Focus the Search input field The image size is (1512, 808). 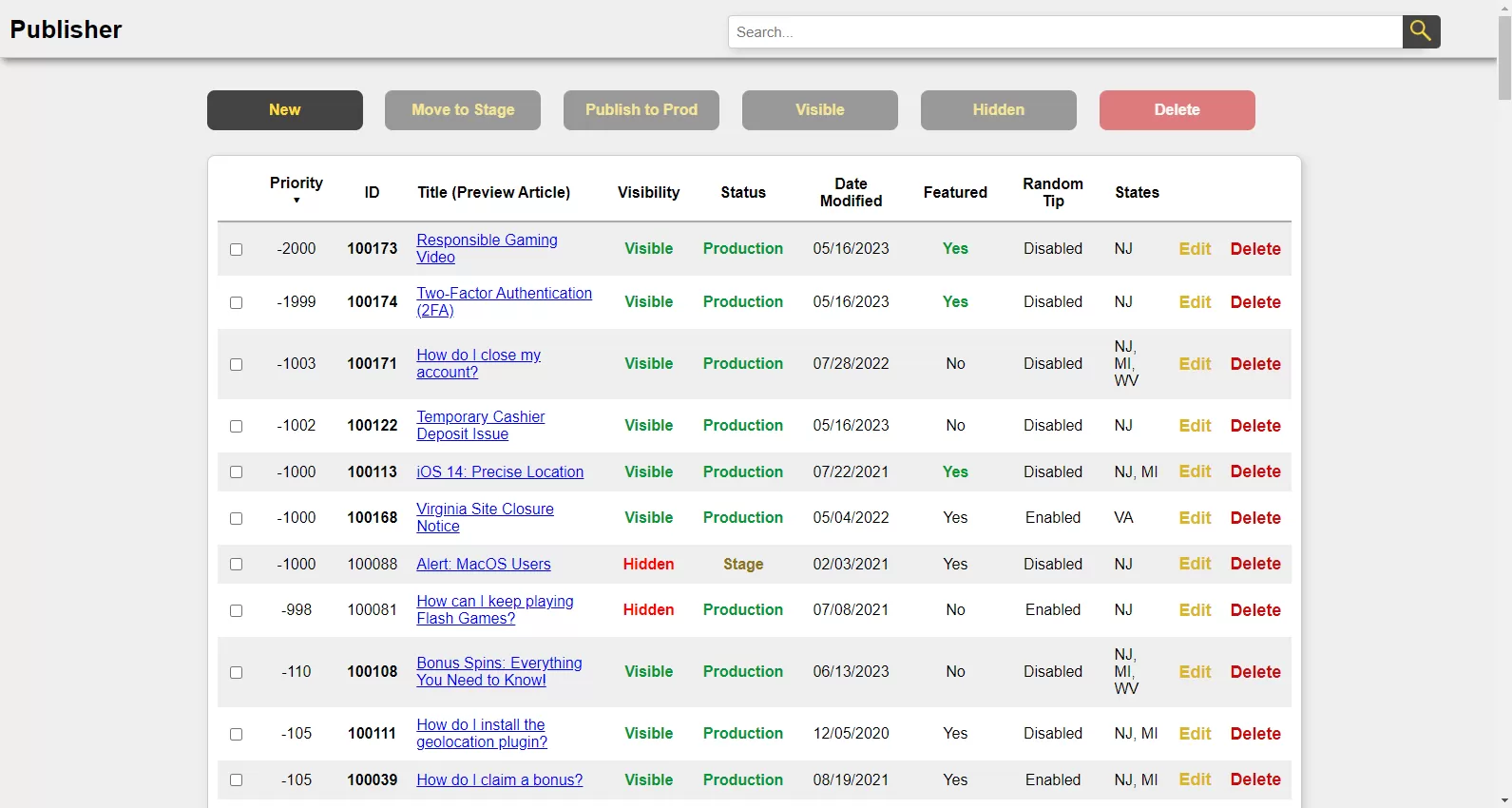tap(1065, 31)
